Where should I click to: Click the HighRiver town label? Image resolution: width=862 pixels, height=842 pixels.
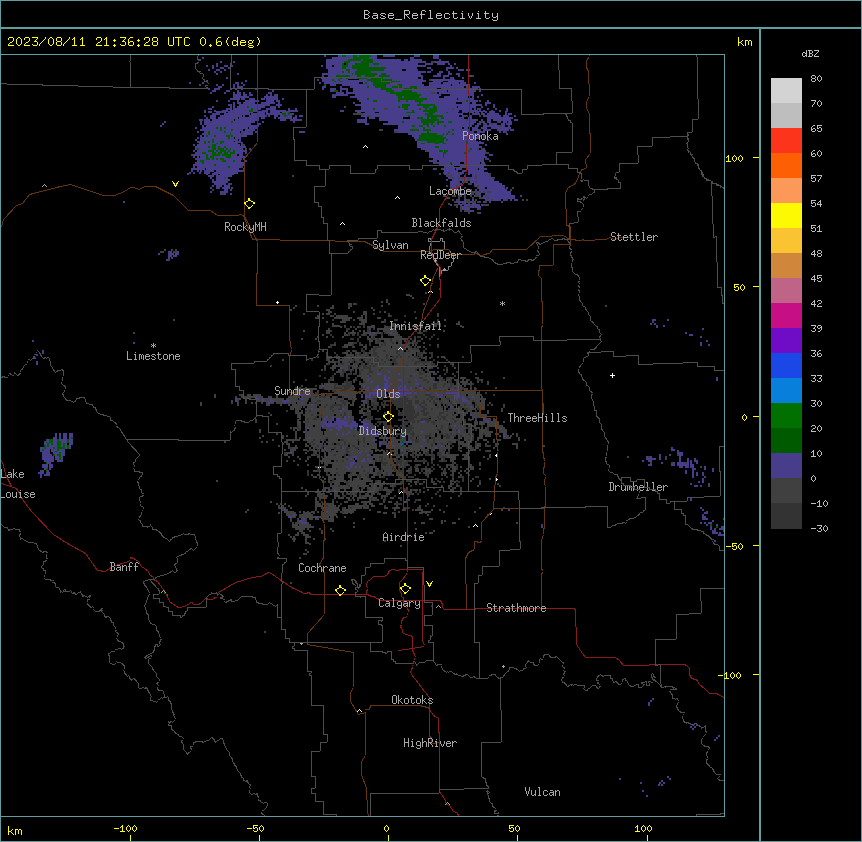point(430,743)
